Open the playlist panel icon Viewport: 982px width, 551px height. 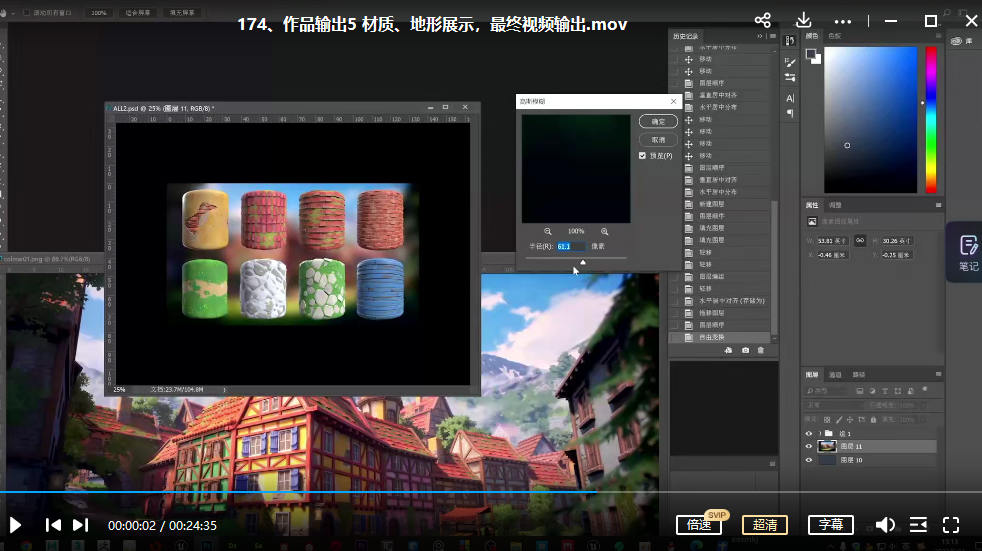pos(918,525)
